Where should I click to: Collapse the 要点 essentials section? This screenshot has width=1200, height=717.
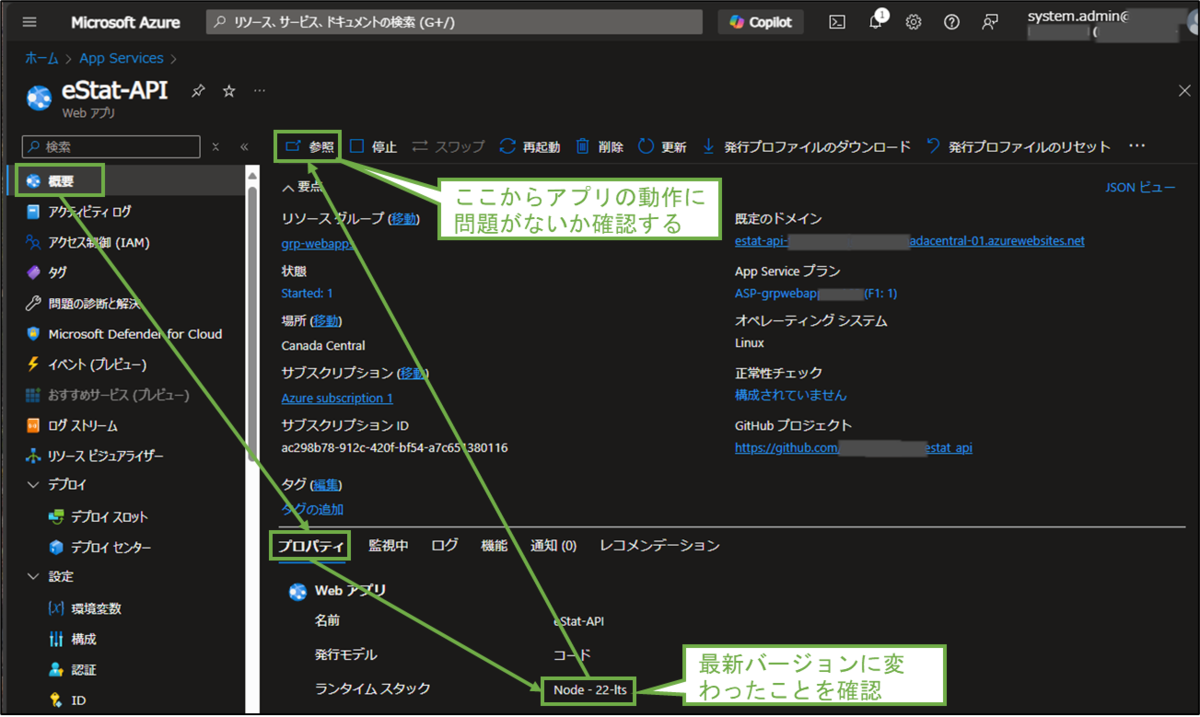click(302, 187)
